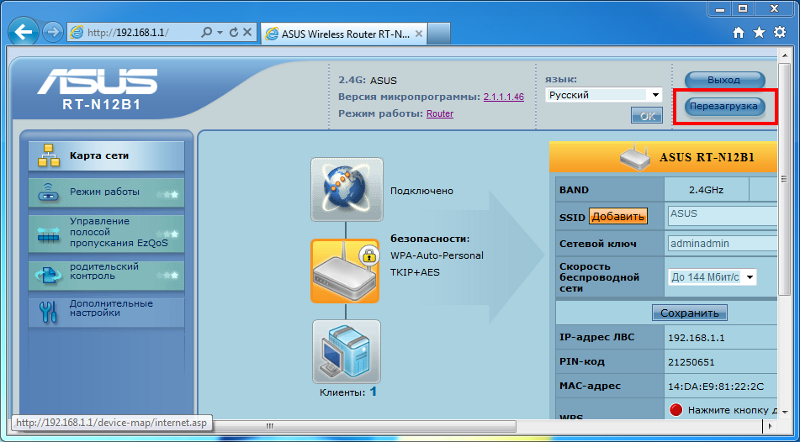Screen dimensions: 800x442
Task: Expand the address bar search dropdown arrow
Action: [218, 32]
